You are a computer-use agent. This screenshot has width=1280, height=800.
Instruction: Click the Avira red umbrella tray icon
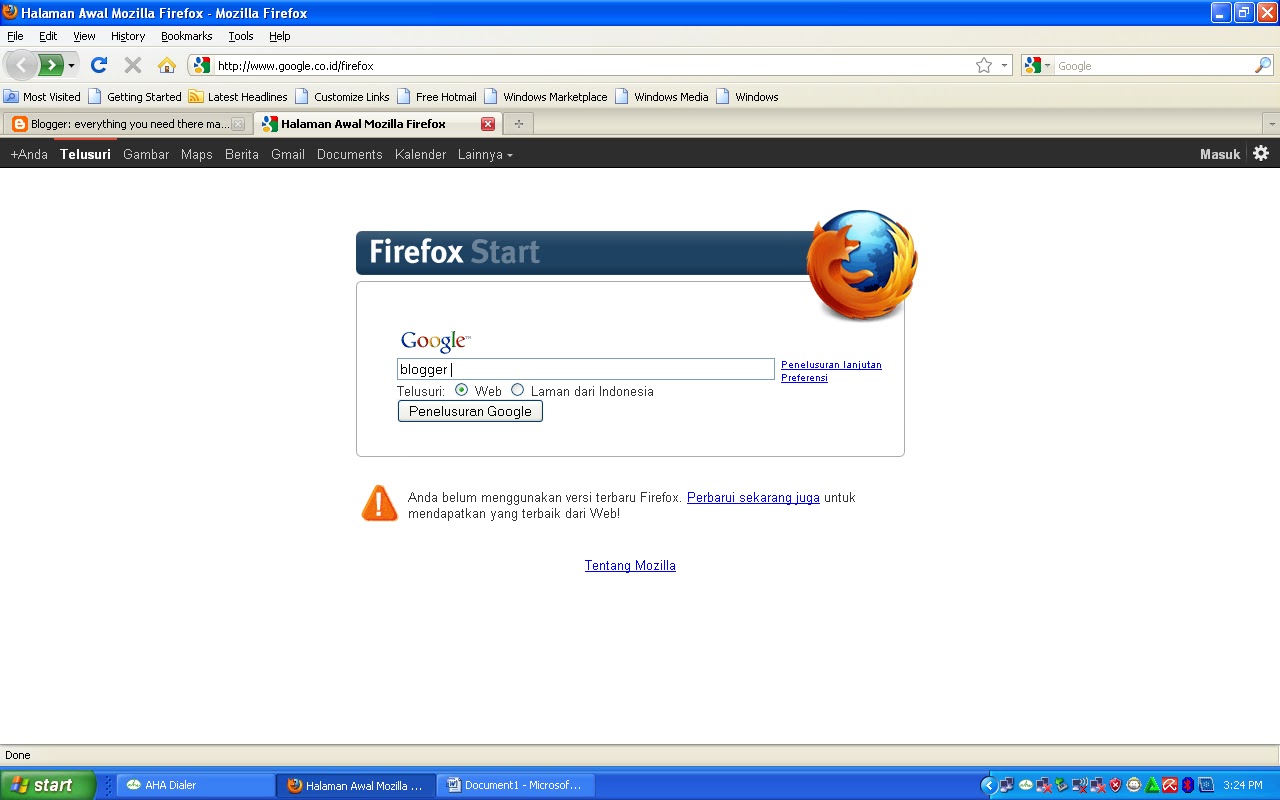1170,785
